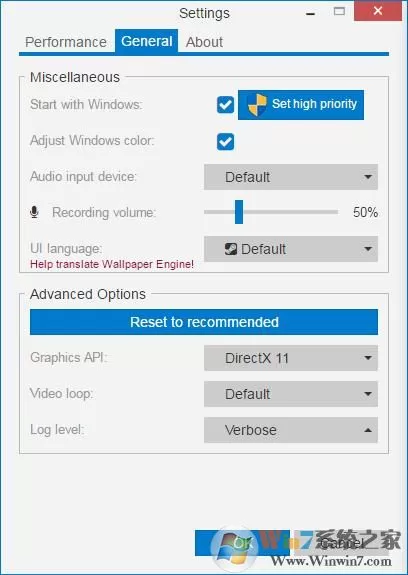Select the General tab

tap(147, 41)
